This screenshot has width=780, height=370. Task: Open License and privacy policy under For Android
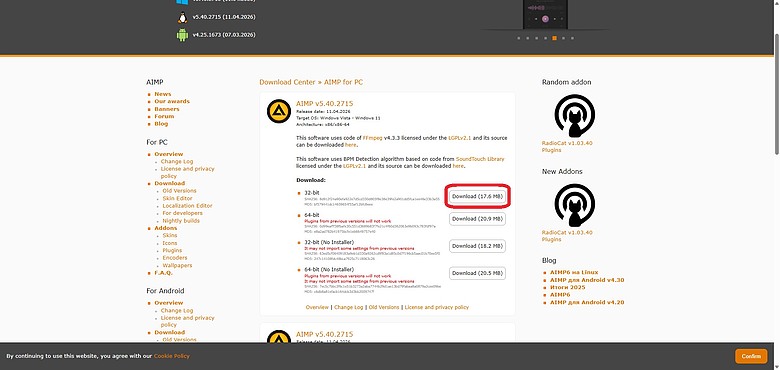click(x=188, y=321)
